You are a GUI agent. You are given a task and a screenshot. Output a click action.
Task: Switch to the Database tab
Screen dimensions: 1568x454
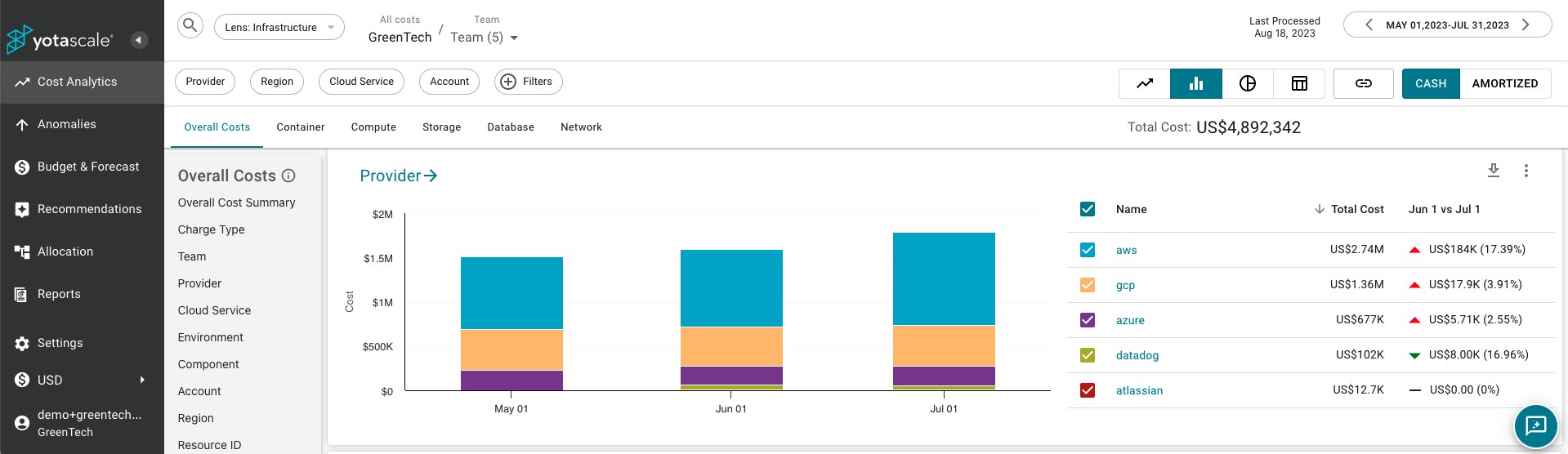(x=511, y=127)
